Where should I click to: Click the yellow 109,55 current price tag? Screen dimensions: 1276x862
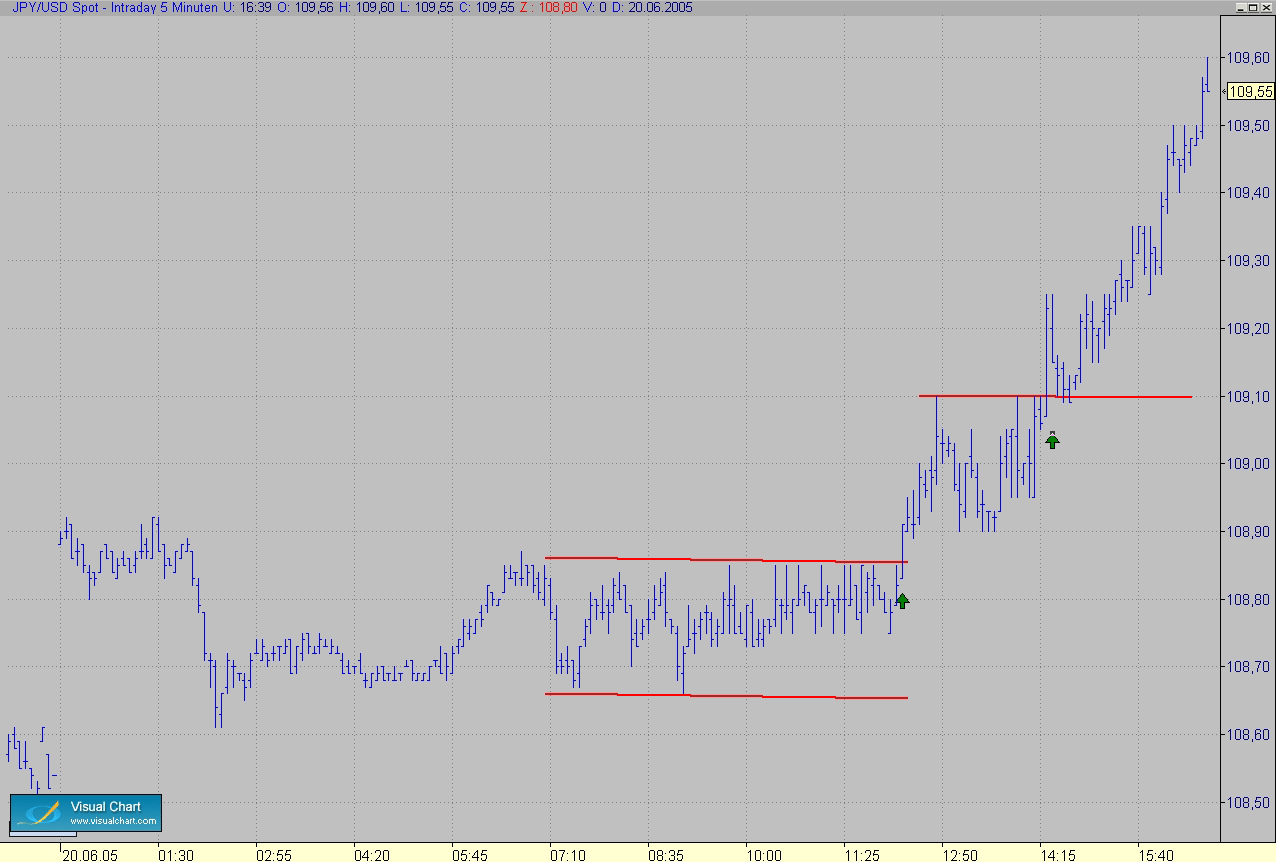pyautogui.click(x=1250, y=92)
